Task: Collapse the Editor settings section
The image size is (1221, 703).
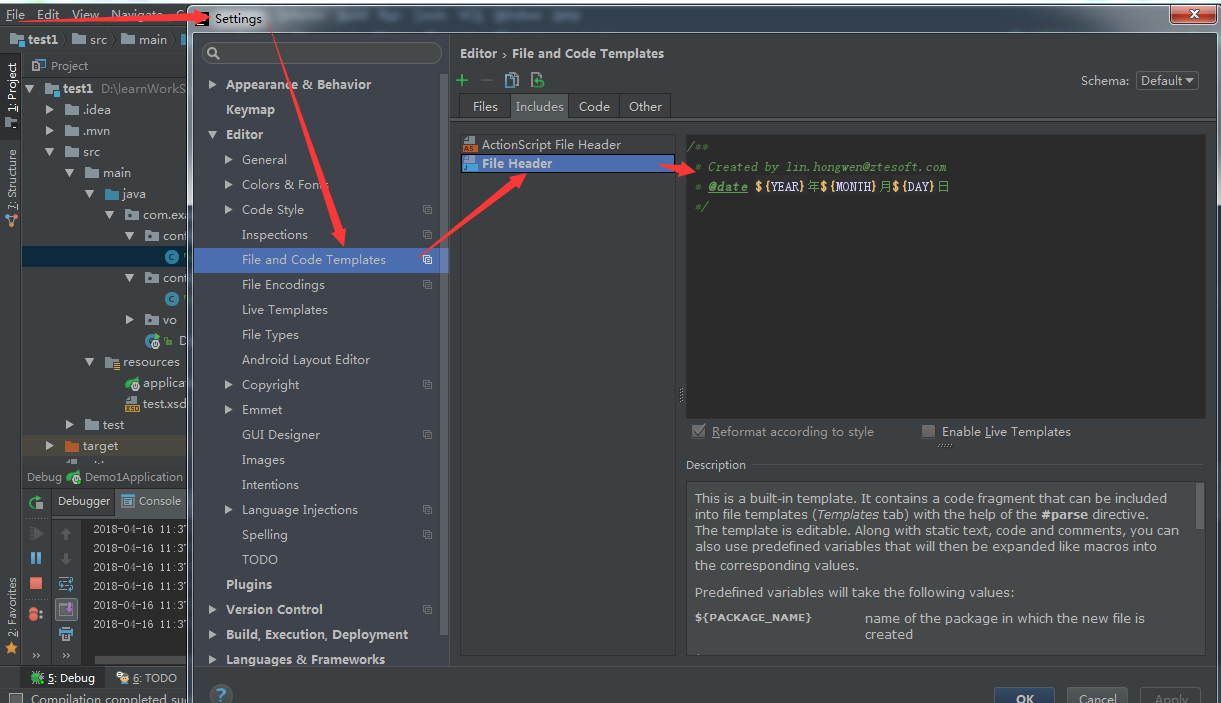Action: [212, 135]
